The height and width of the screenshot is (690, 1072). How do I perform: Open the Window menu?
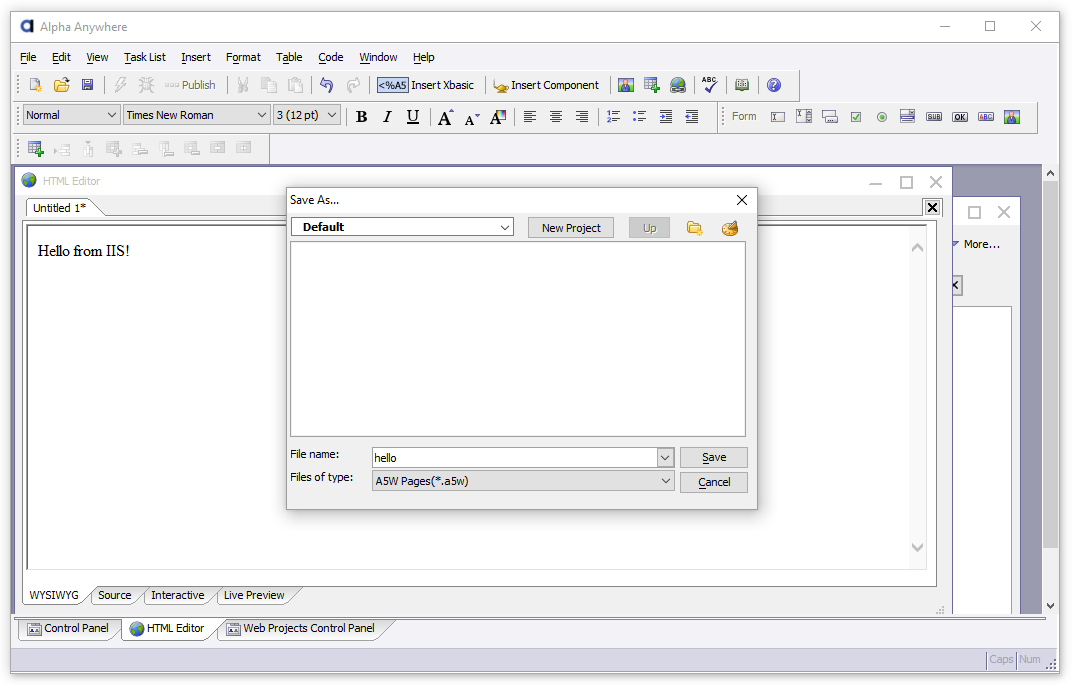pos(378,57)
